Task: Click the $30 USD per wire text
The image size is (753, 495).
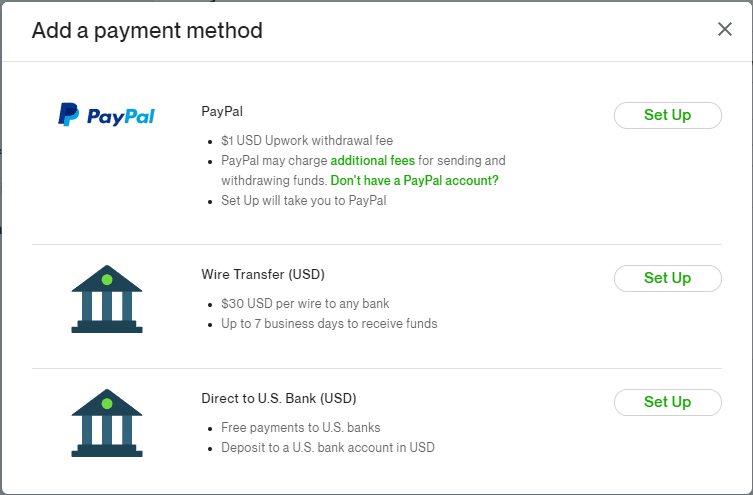Action: tap(305, 303)
